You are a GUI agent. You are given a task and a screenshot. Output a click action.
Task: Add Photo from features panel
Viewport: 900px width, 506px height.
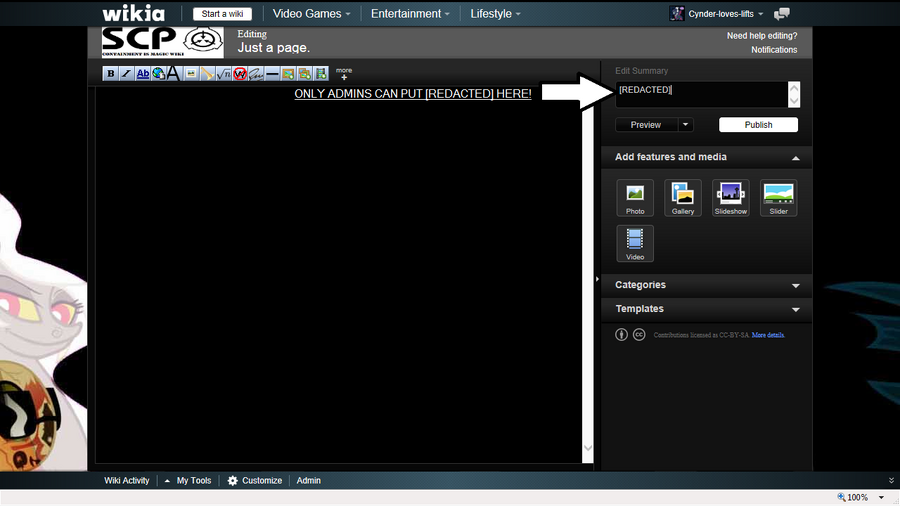click(x=635, y=198)
